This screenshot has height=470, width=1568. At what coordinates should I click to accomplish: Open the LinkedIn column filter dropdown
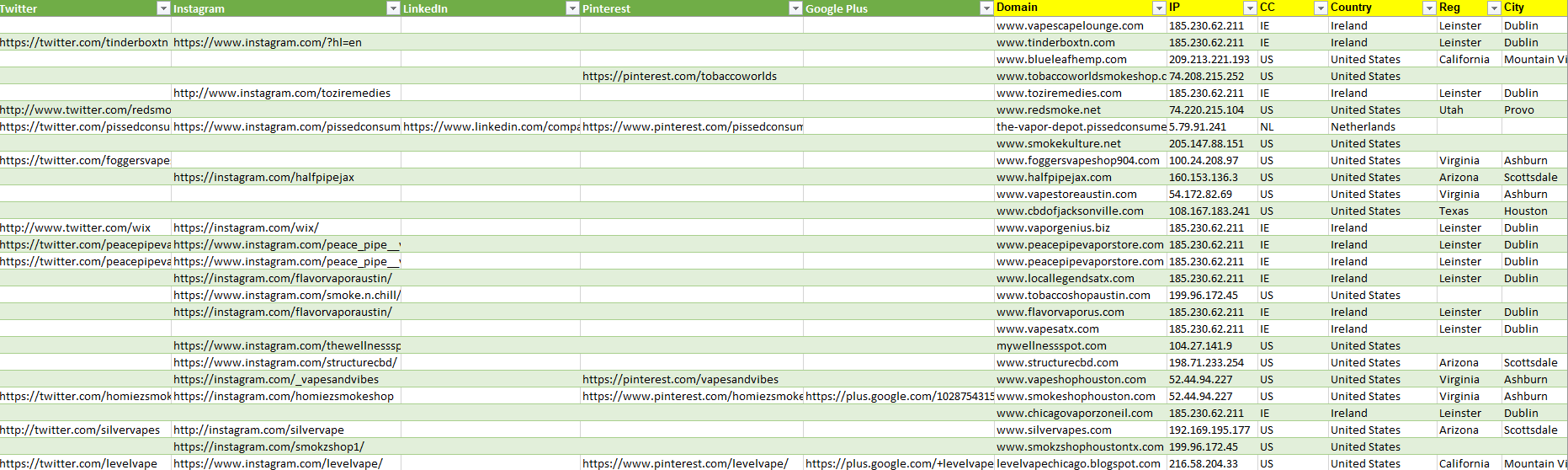coord(572,8)
